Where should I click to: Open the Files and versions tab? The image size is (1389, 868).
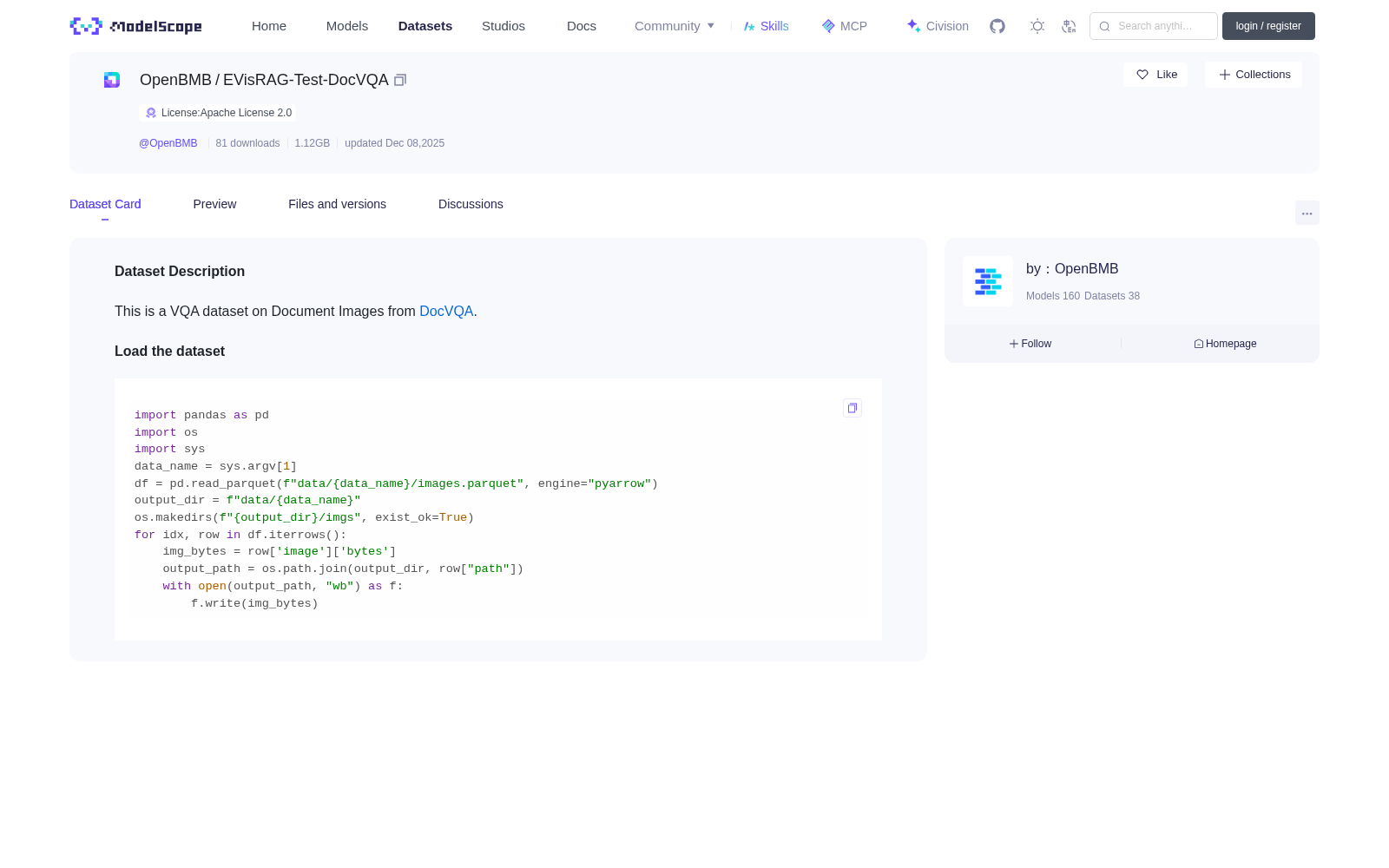337,204
